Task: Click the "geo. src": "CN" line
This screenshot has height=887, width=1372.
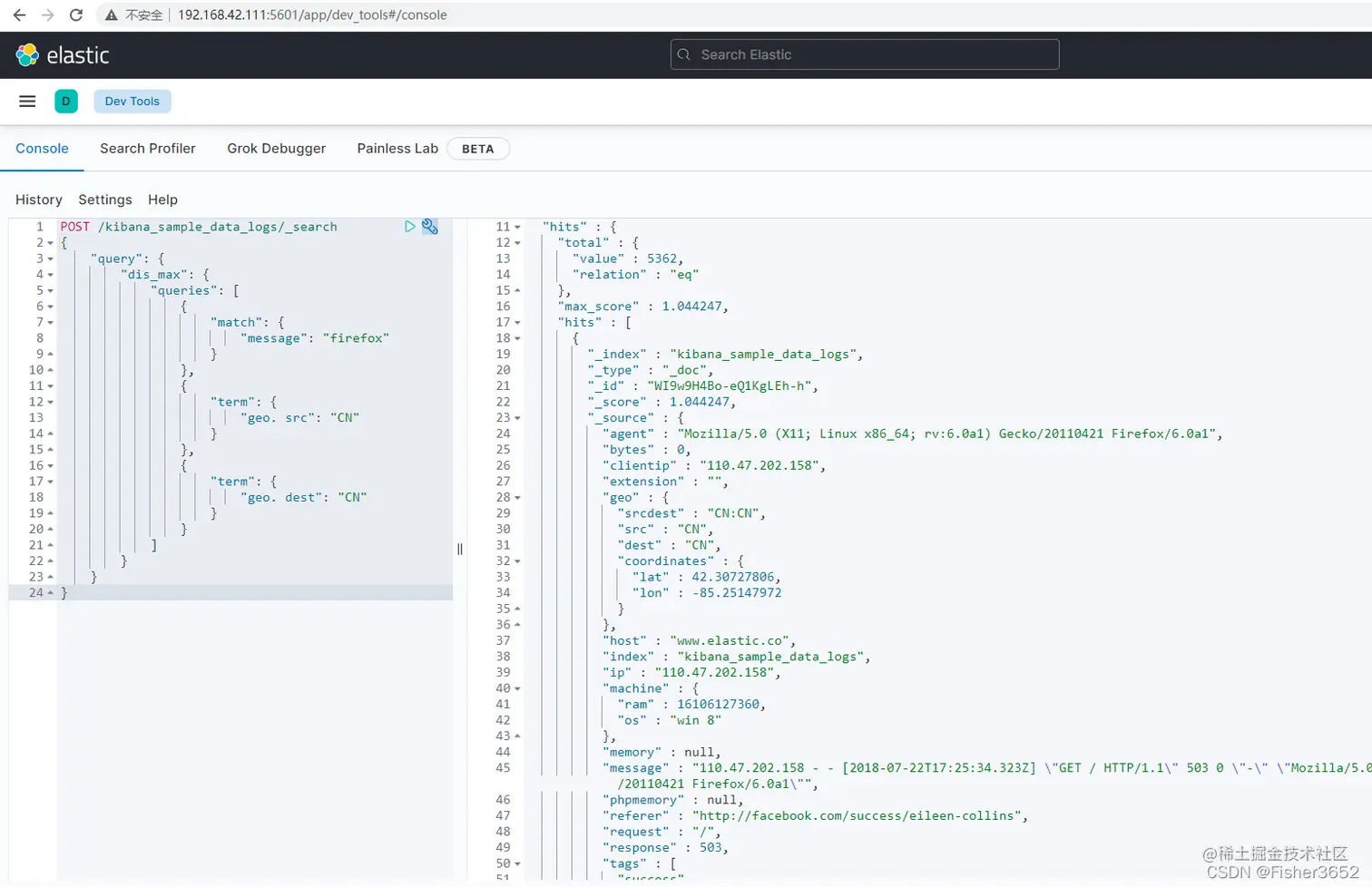Action: 300,418
